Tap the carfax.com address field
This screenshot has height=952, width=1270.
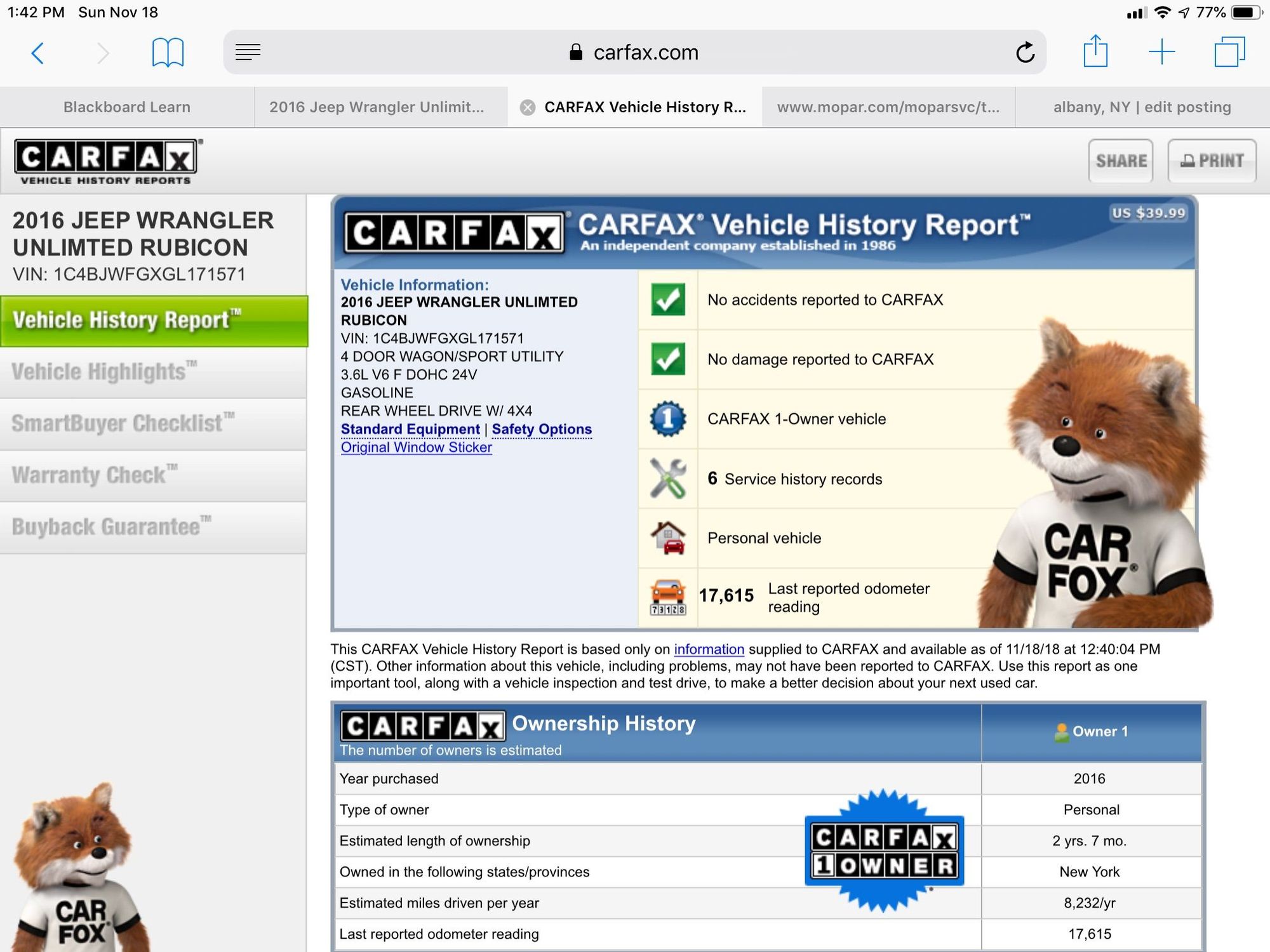pos(634,52)
